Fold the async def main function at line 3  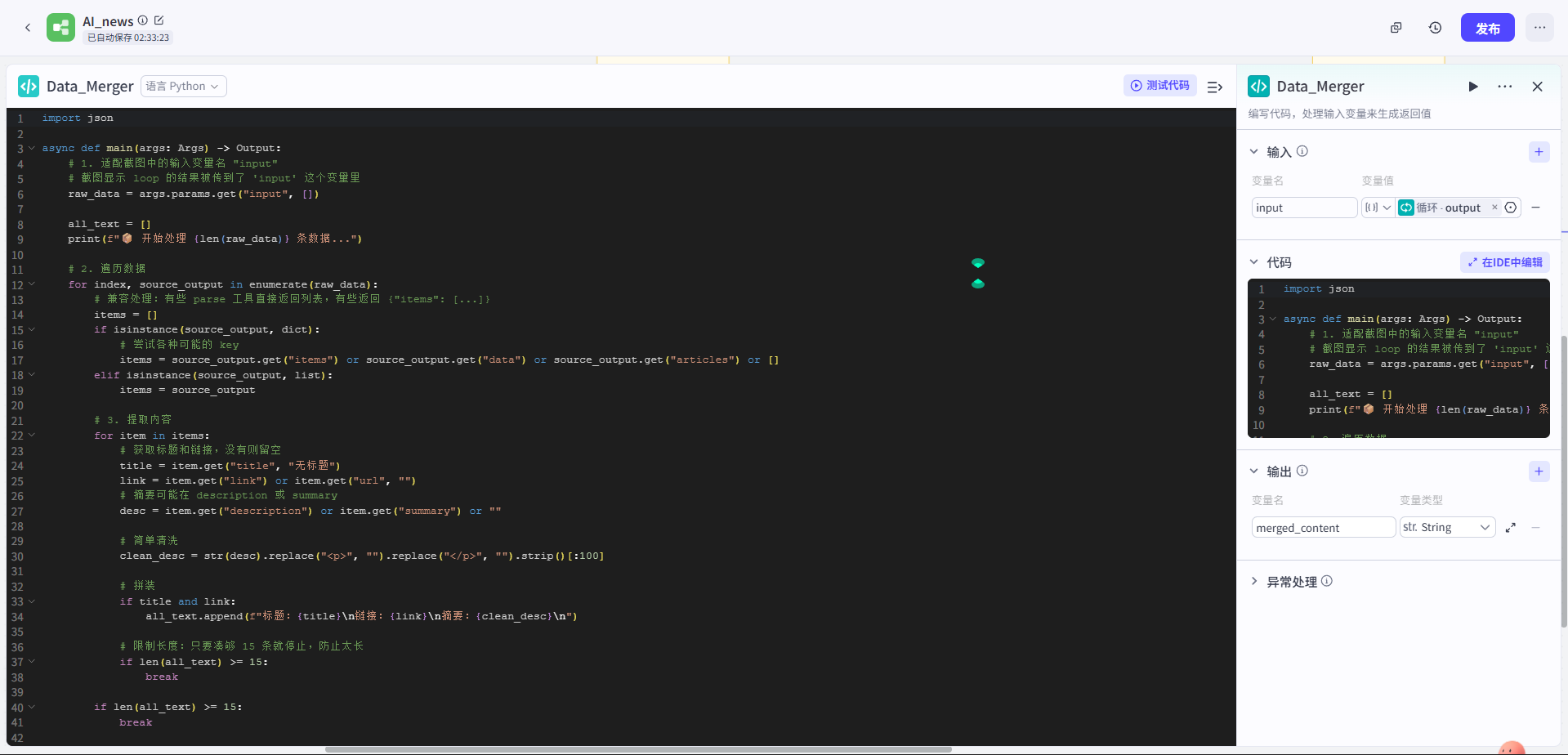click(32, 148)
